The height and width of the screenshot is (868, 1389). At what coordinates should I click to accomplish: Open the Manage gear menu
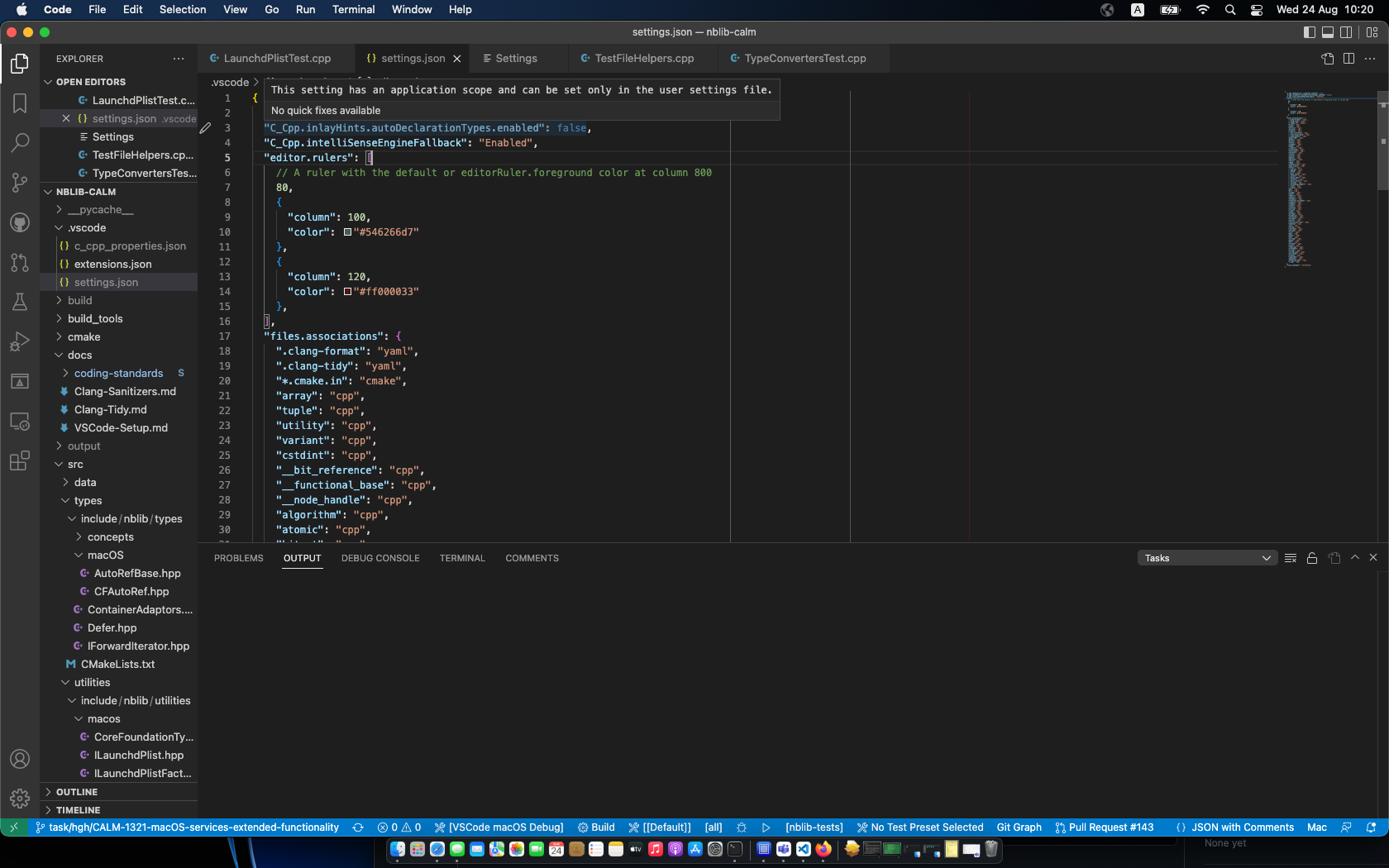pos(20,799)
